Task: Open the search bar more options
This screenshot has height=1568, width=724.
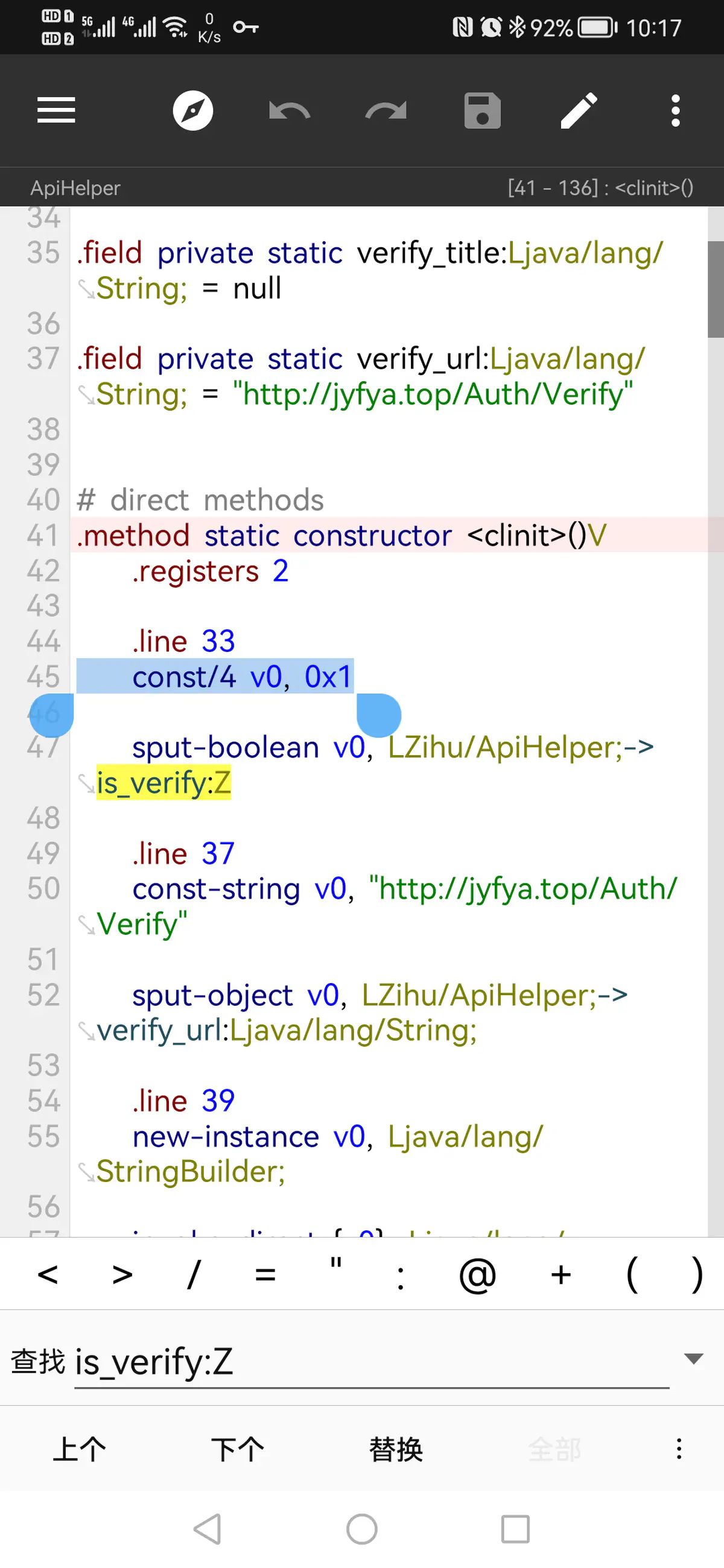Action: (678, 1449)
